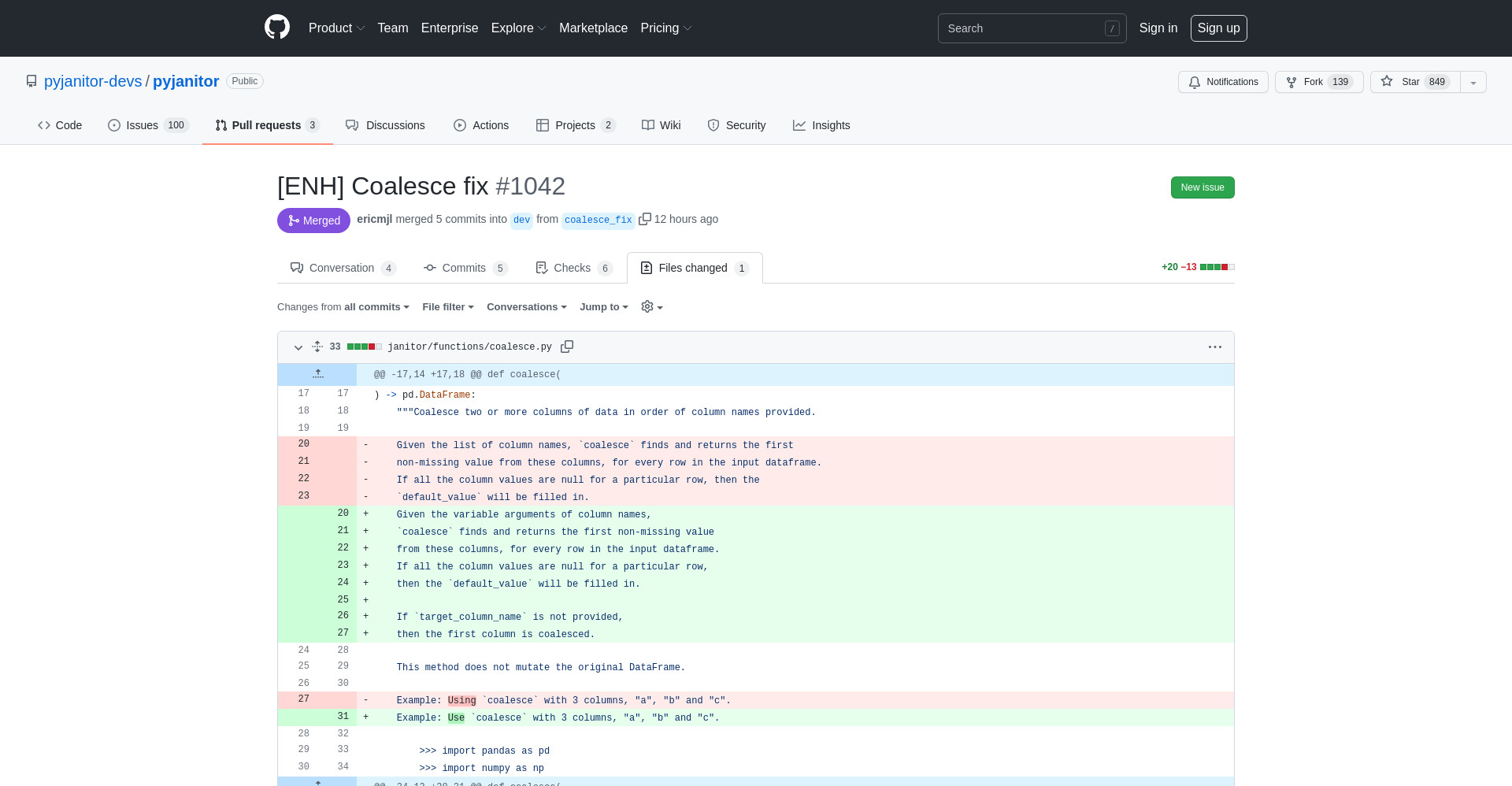The image size is (1512, 786).
Task: Click the Marketplace link in header
Action: pyautogui.click(x=593, y=28)
